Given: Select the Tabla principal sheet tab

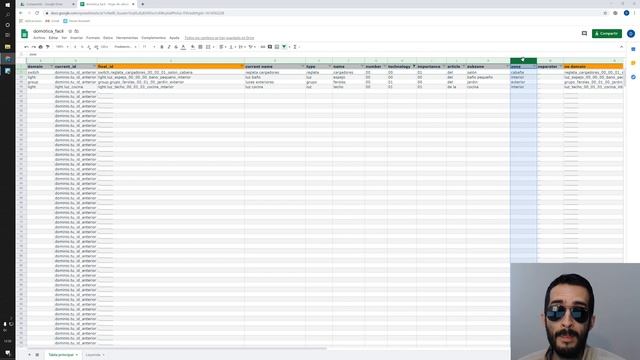Looking at the screenshot, I should pyautogui.click(x=63, y=355).
